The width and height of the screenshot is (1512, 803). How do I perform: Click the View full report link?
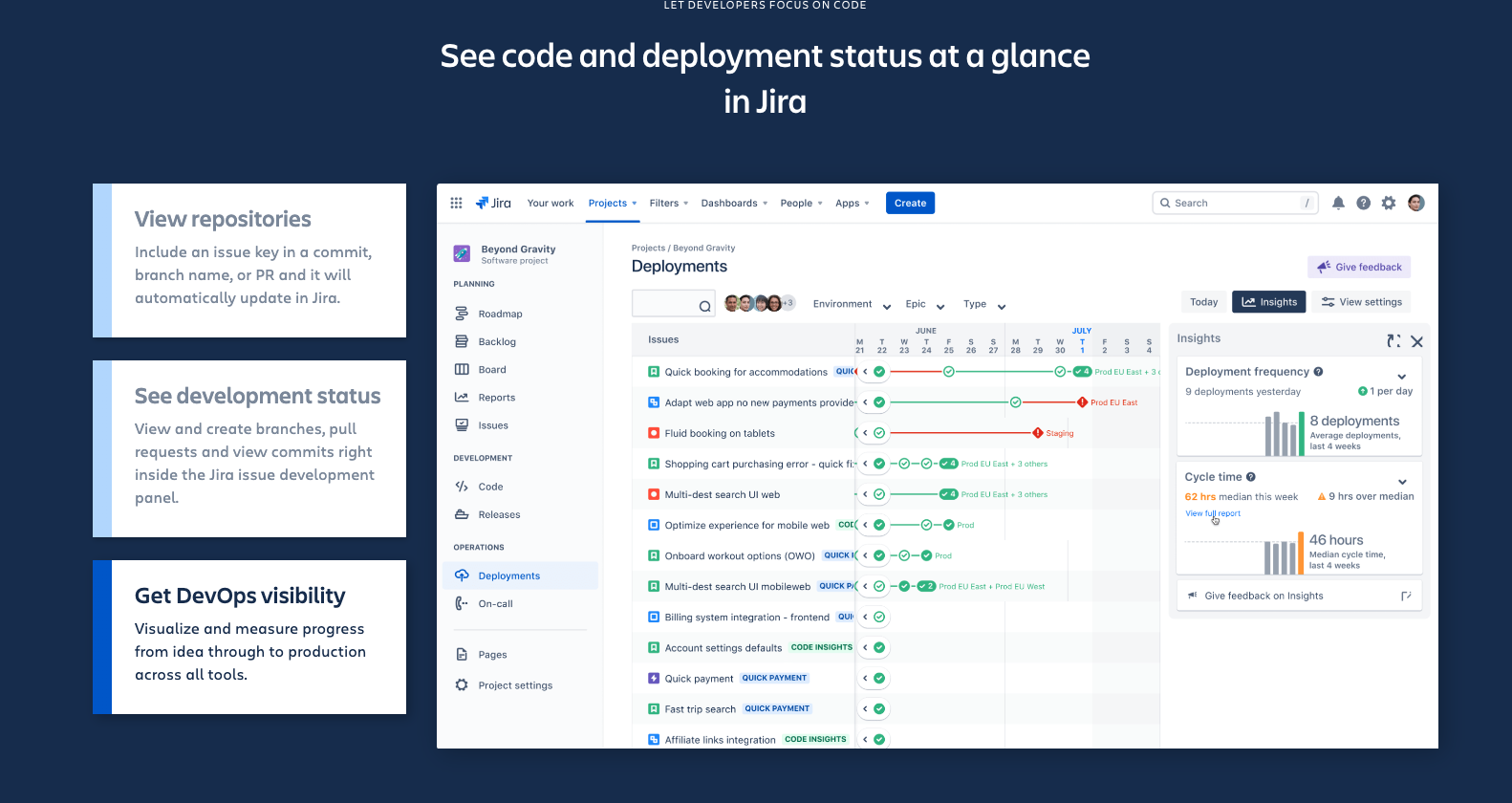[1213, 513]
